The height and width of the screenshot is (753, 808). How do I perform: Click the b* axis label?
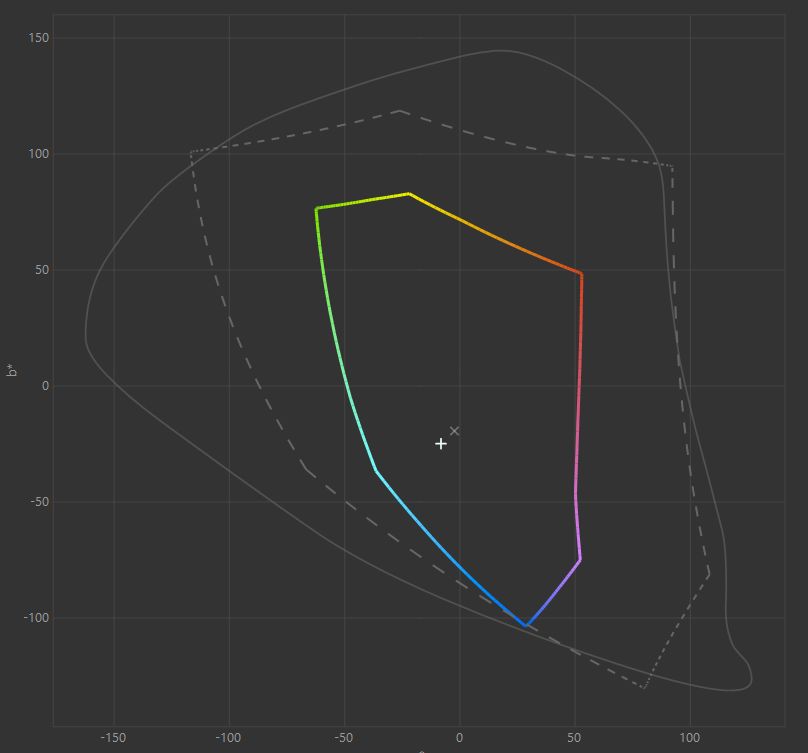click(x=12, y=370)
